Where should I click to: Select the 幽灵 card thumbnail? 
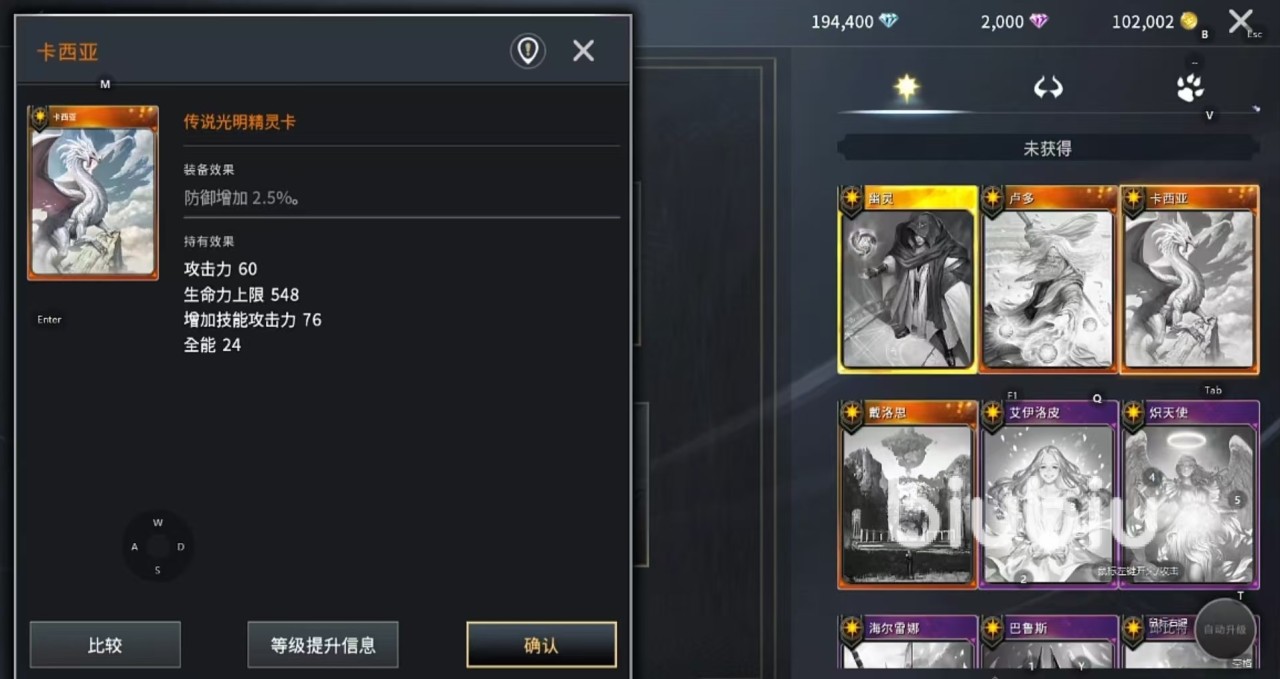point(907,279)
